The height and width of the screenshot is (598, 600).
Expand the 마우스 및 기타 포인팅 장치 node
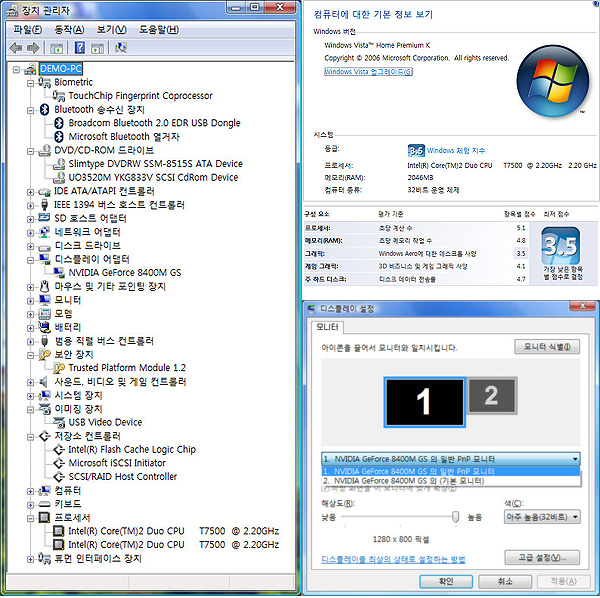[30, 287]
